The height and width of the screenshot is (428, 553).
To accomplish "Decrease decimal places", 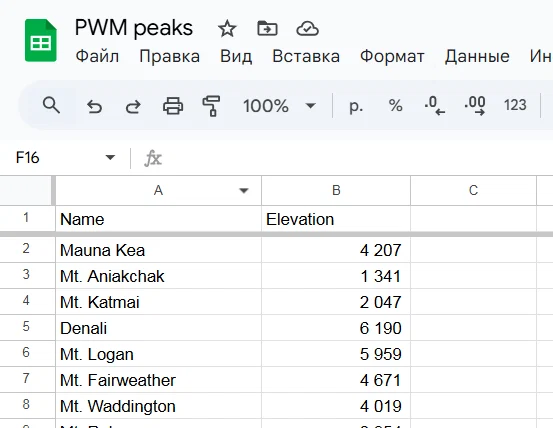I will click(434, 105).
